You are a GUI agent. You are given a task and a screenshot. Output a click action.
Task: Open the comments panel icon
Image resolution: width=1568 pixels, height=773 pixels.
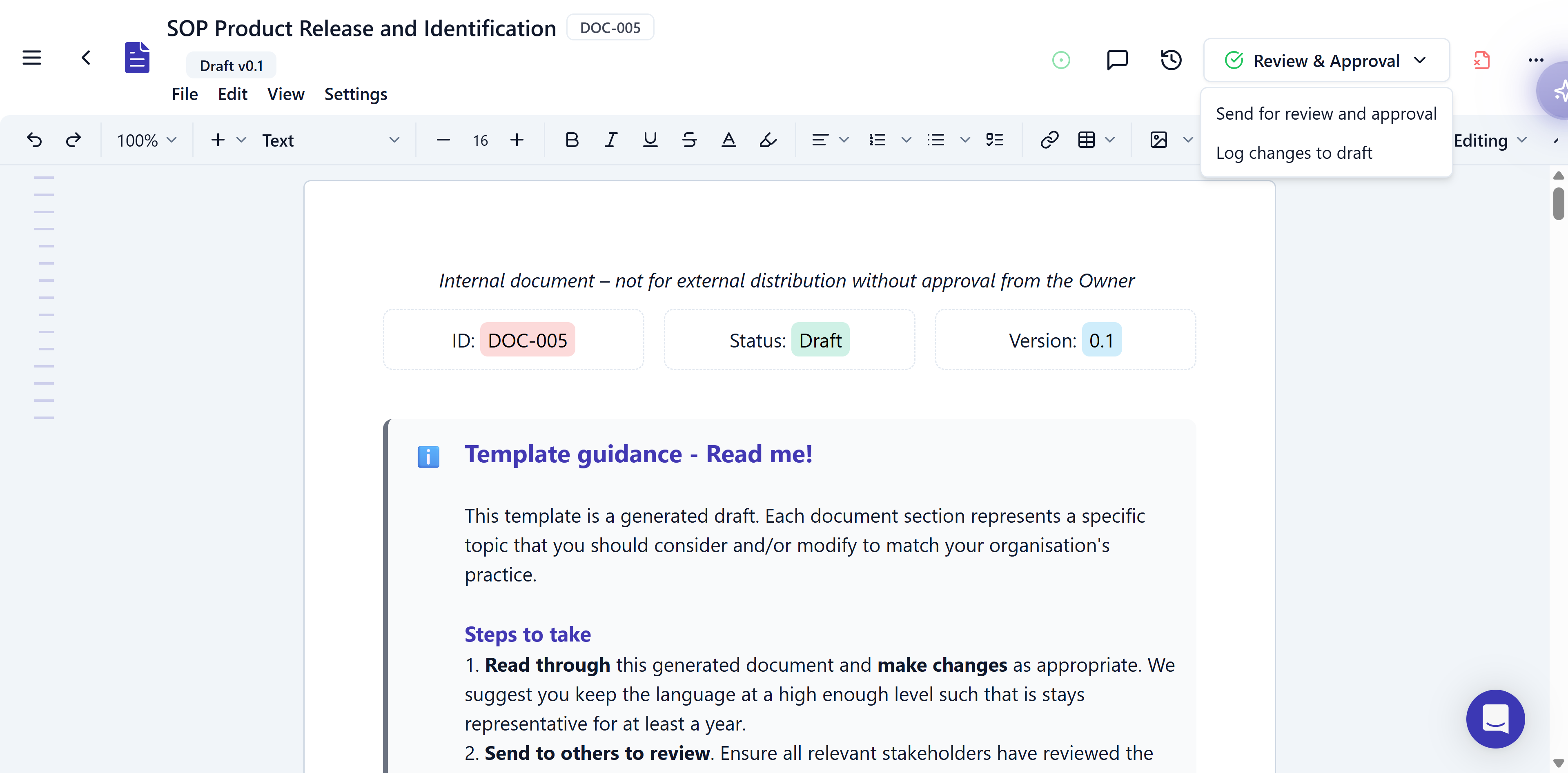click(x=1117, y=60)
